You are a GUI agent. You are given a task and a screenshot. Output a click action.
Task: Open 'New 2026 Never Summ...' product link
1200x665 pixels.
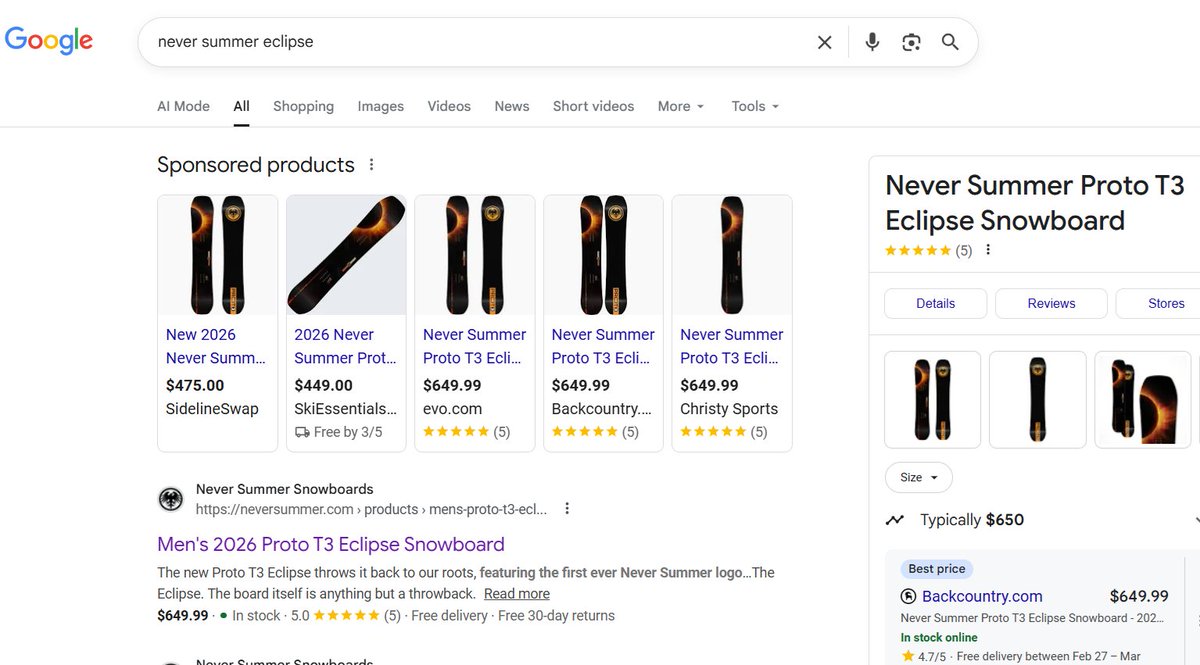[216, 346]
